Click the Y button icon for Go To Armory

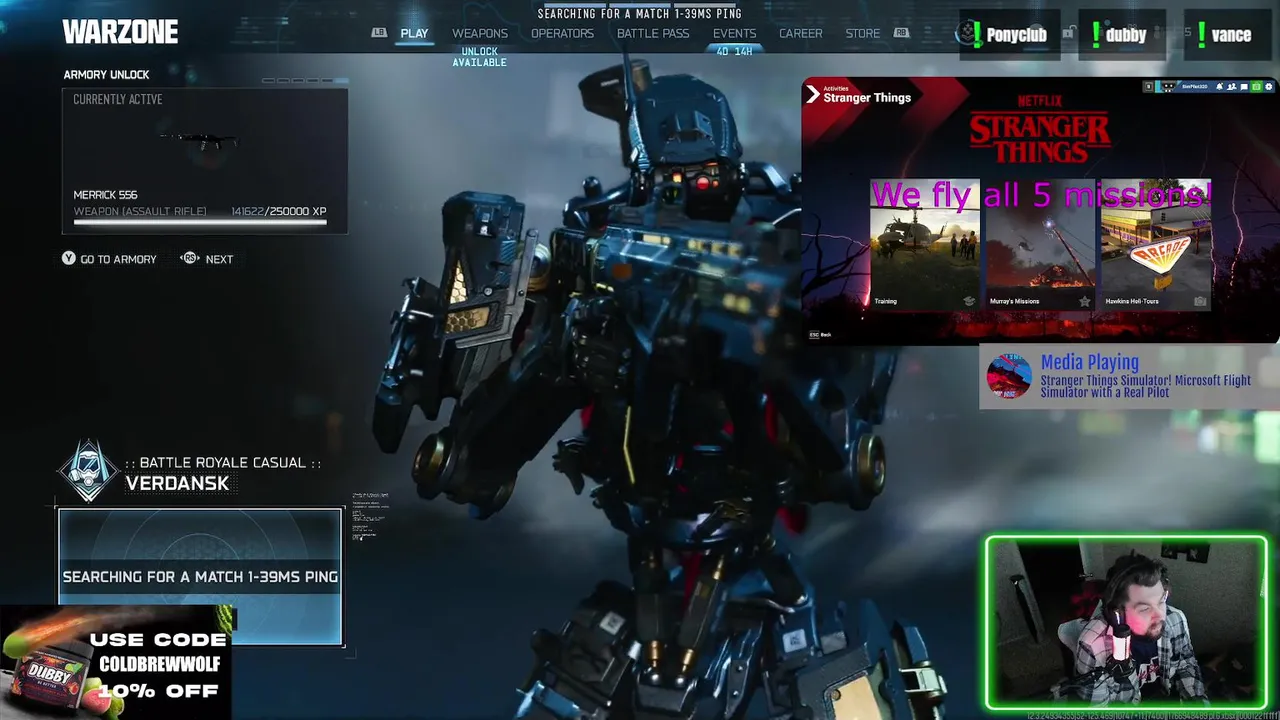tap(68, 258)
